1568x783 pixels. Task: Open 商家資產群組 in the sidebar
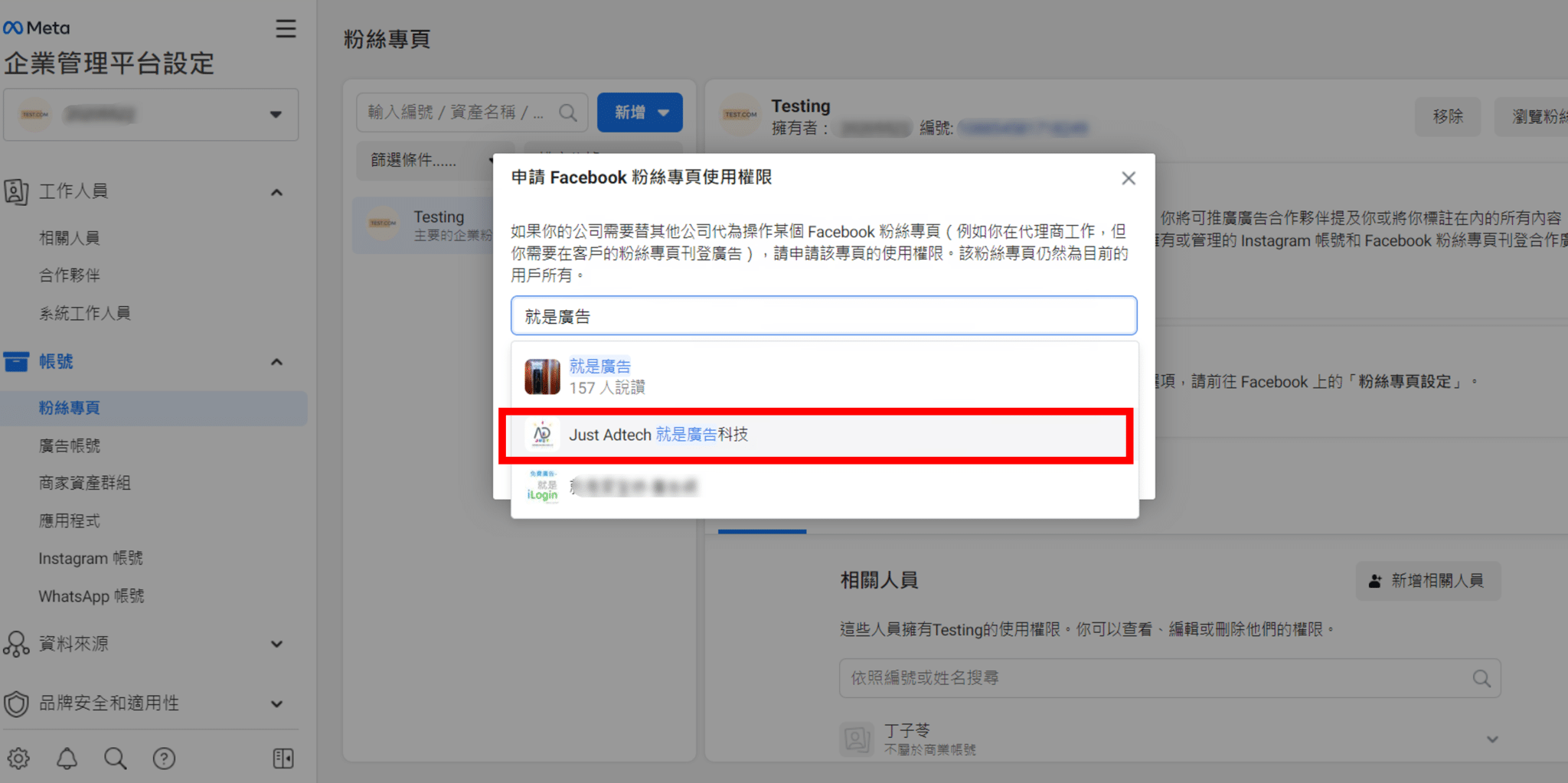coord(85,483)
